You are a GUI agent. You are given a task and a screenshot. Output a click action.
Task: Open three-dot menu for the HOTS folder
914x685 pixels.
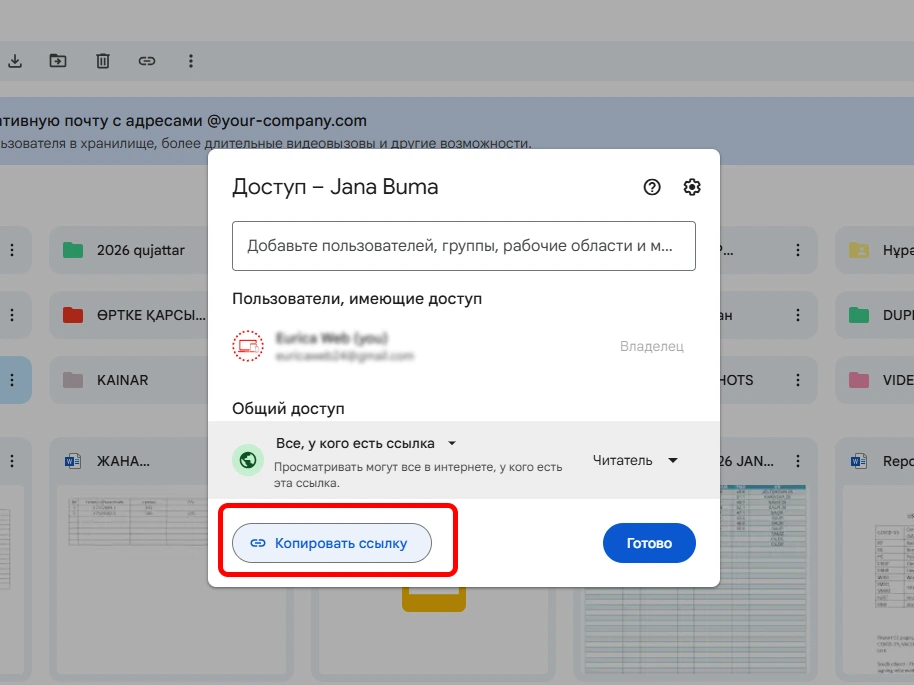(x=798, y=380)
